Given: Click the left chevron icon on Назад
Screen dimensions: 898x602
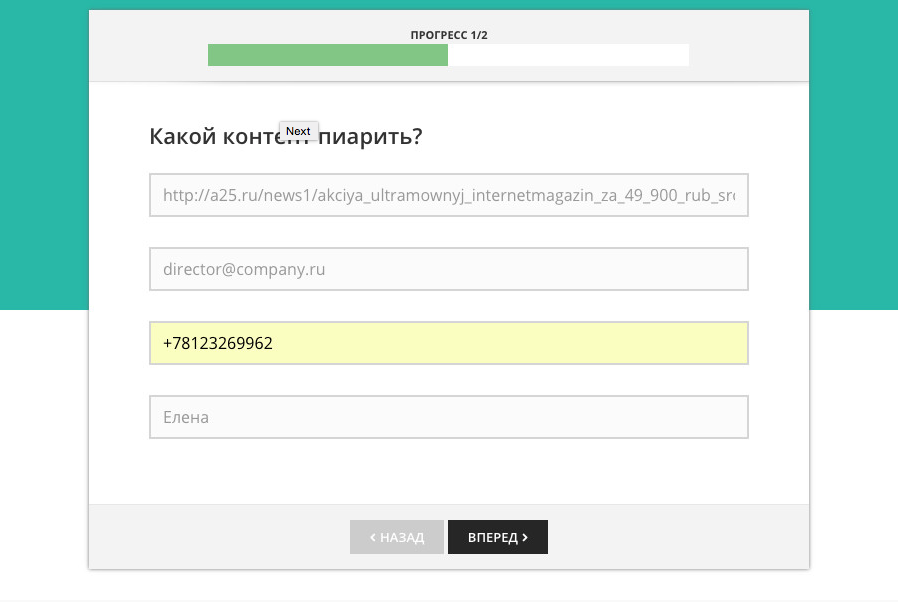Looking at the screenshot, I should (373, 538).
